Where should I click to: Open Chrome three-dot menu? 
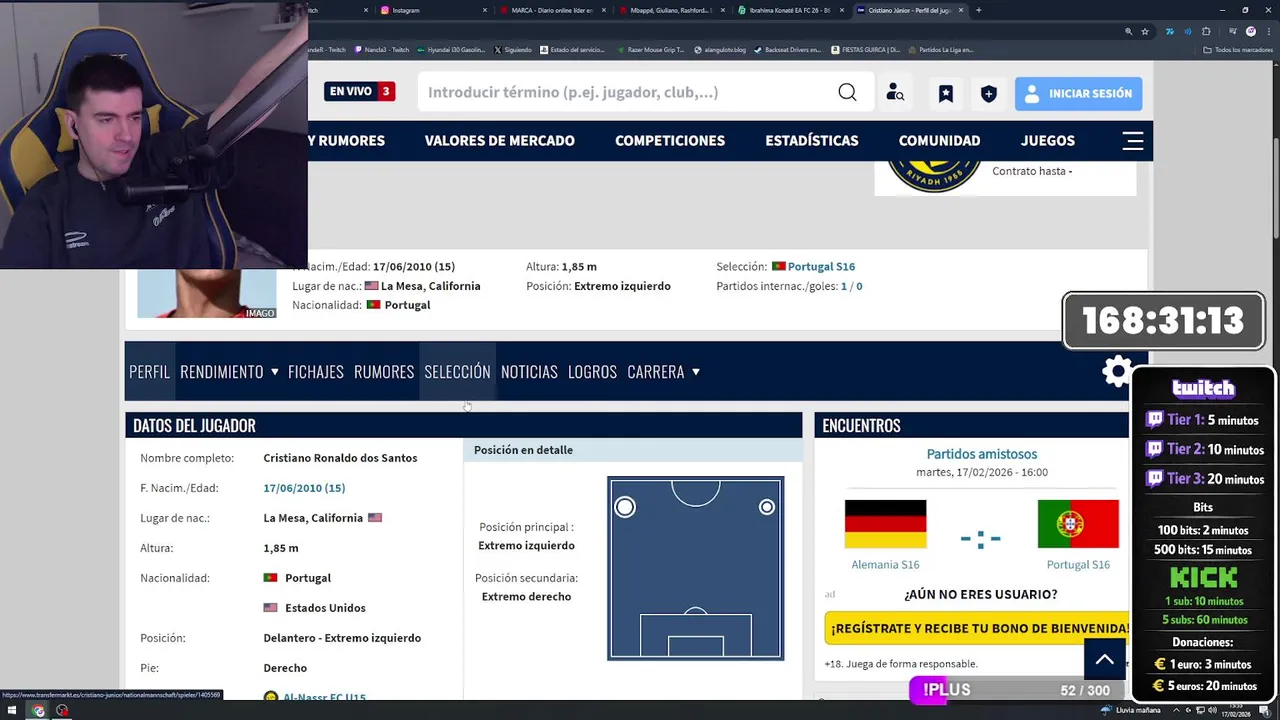coord(1268,31)
